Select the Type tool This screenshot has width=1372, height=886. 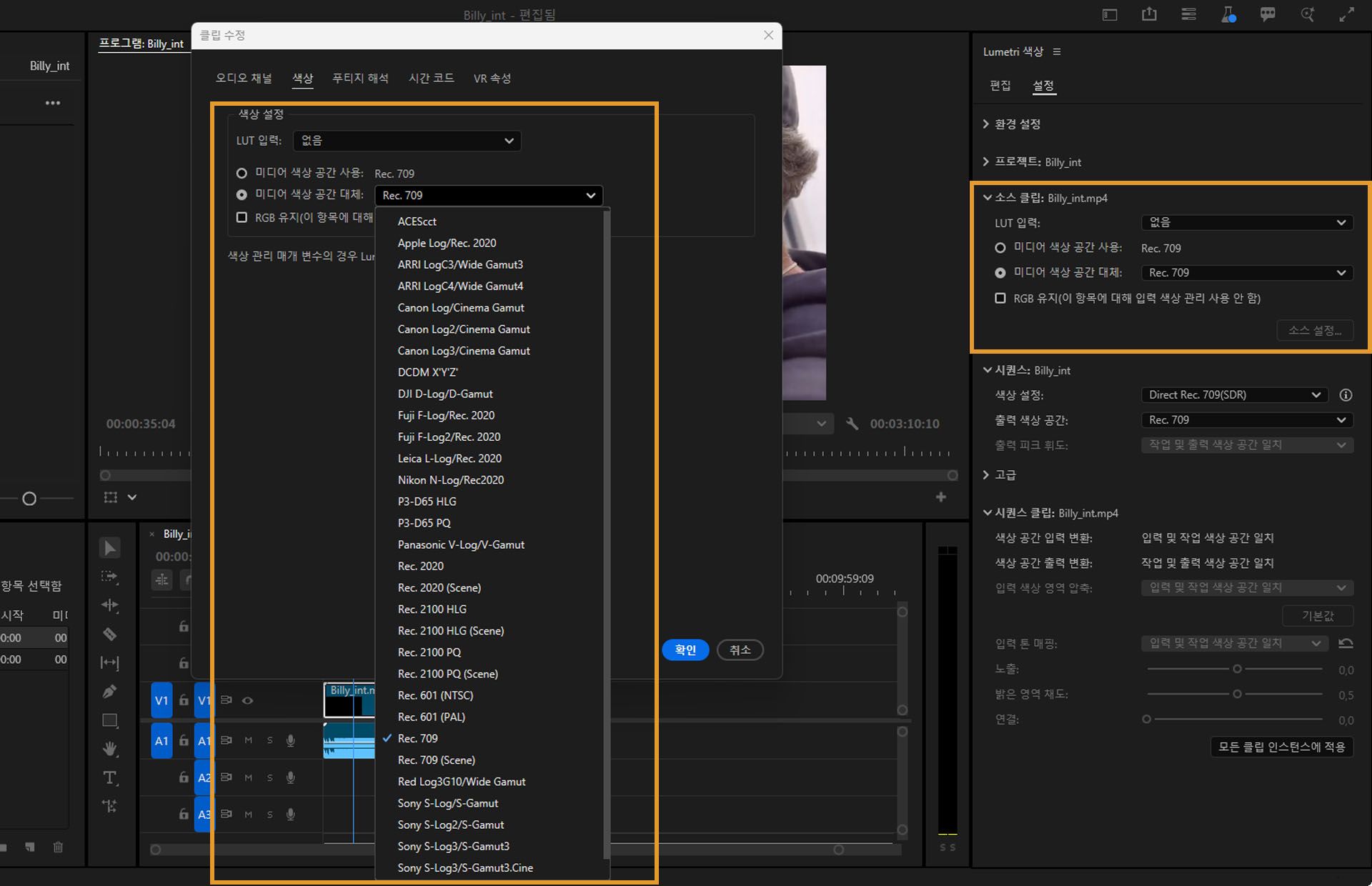(x=109, y=777)
